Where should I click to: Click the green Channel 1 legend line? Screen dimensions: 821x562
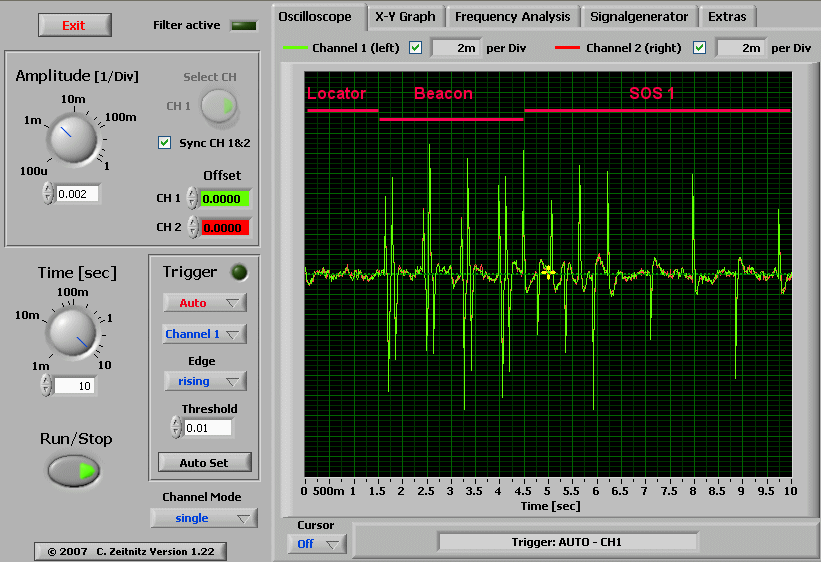(x=295, y=48)
